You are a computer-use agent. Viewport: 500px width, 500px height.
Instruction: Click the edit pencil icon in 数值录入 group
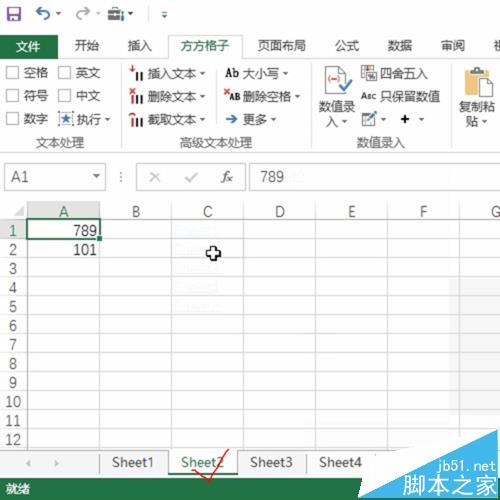(x=369, y=119)
